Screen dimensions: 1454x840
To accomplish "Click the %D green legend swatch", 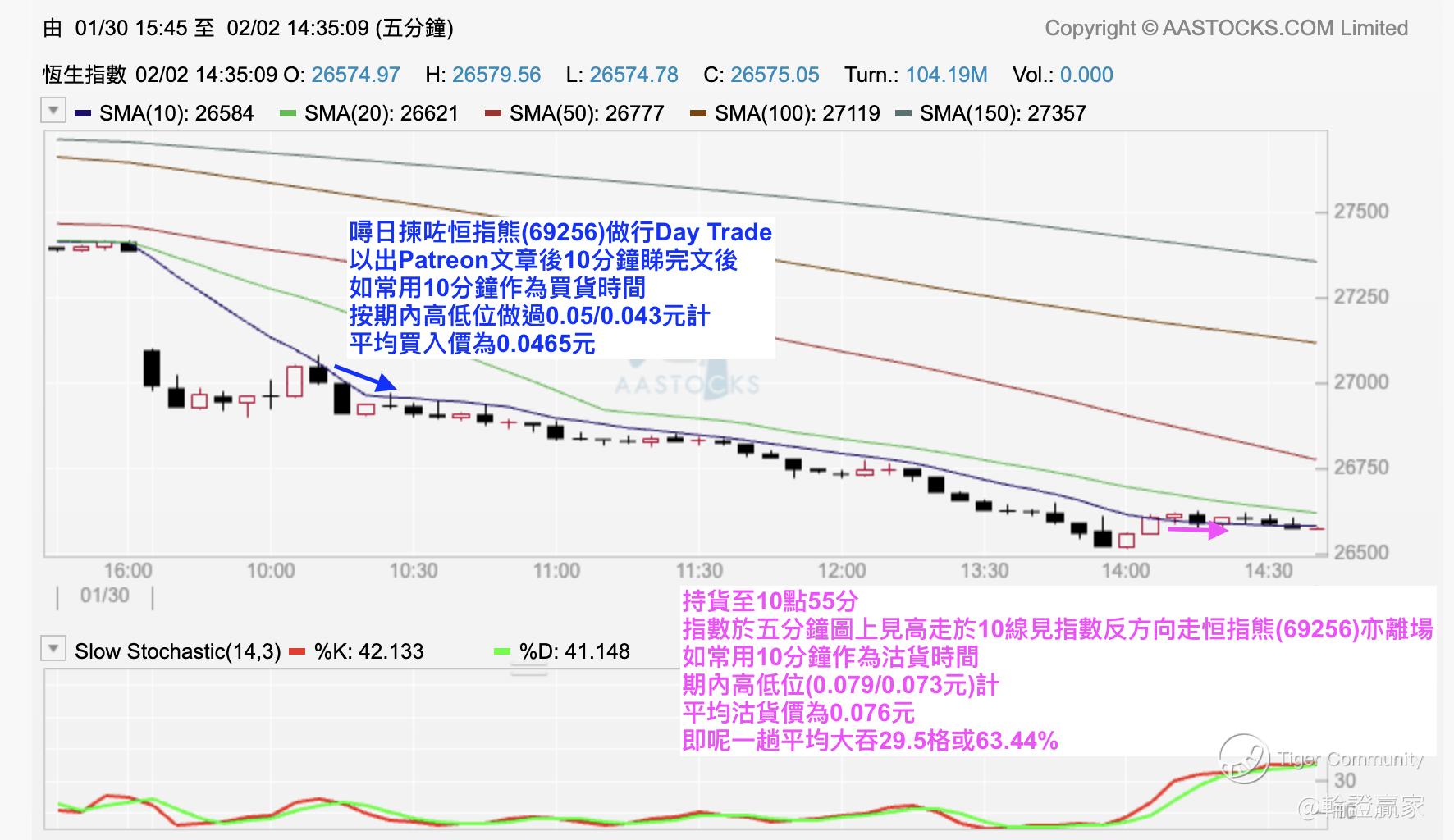I will click(x=502, y=651).
